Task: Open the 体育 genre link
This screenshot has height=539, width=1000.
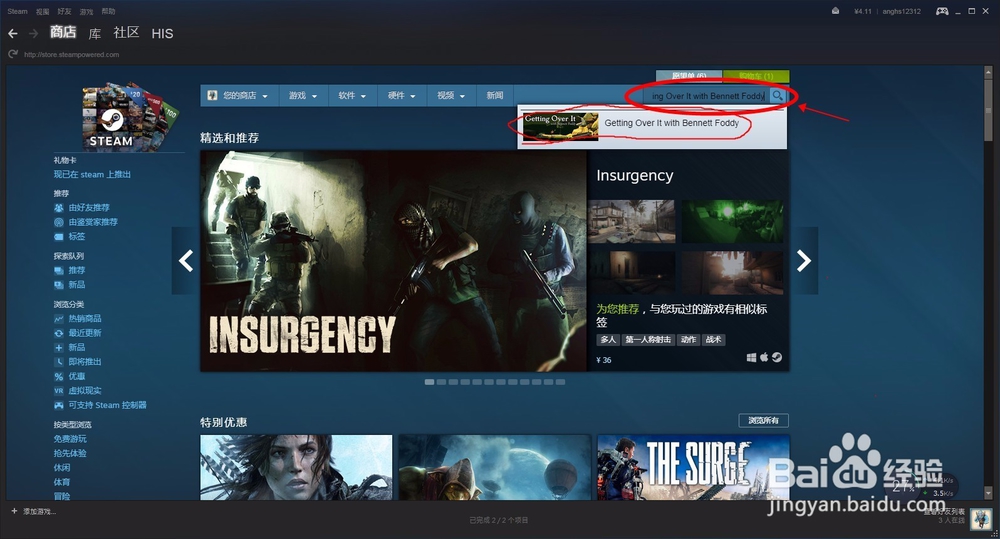Action: click(x=62, y=482)
